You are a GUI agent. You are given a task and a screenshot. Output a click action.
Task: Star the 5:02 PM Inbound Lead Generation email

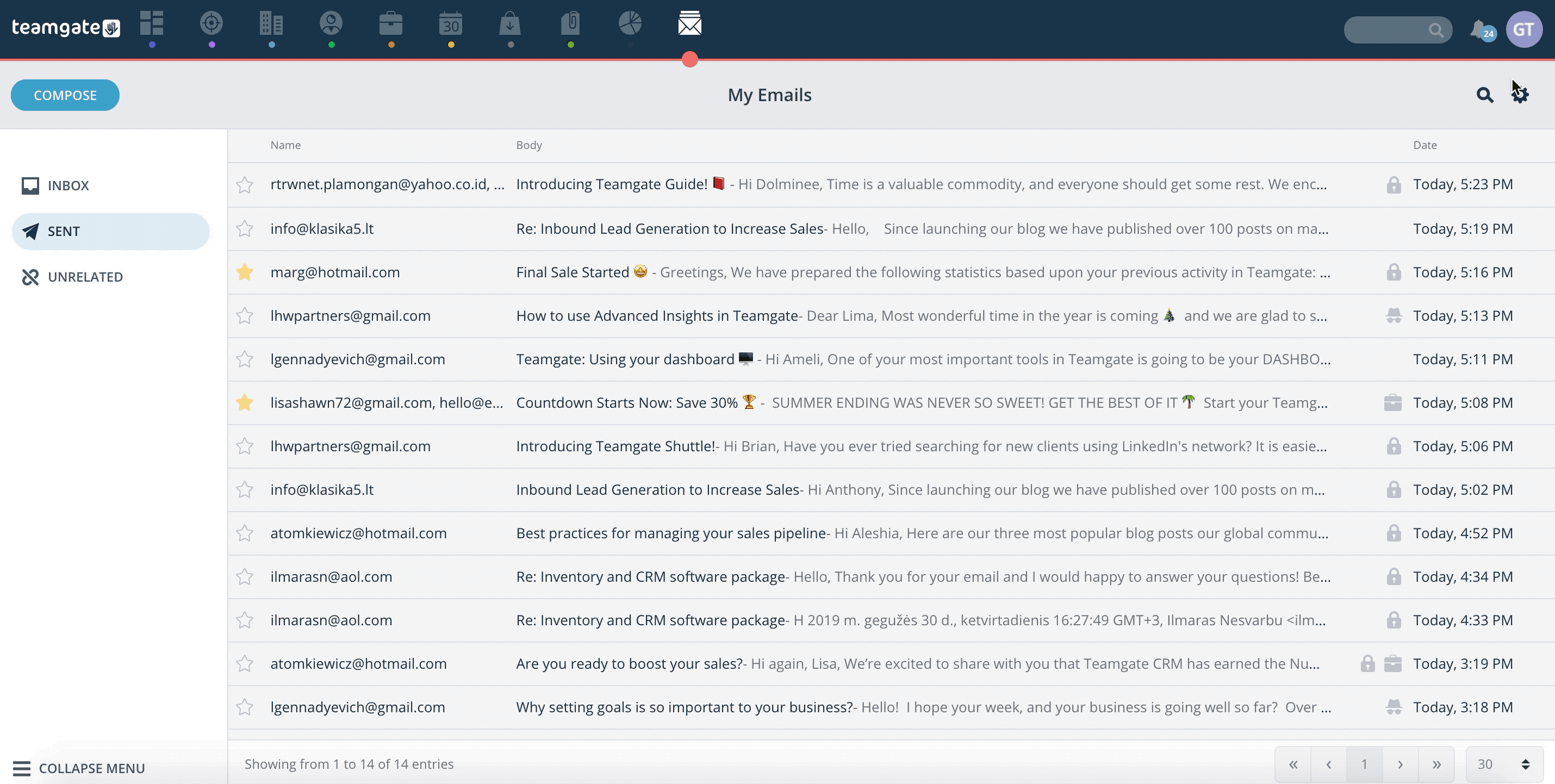click(x=245, y=489)
